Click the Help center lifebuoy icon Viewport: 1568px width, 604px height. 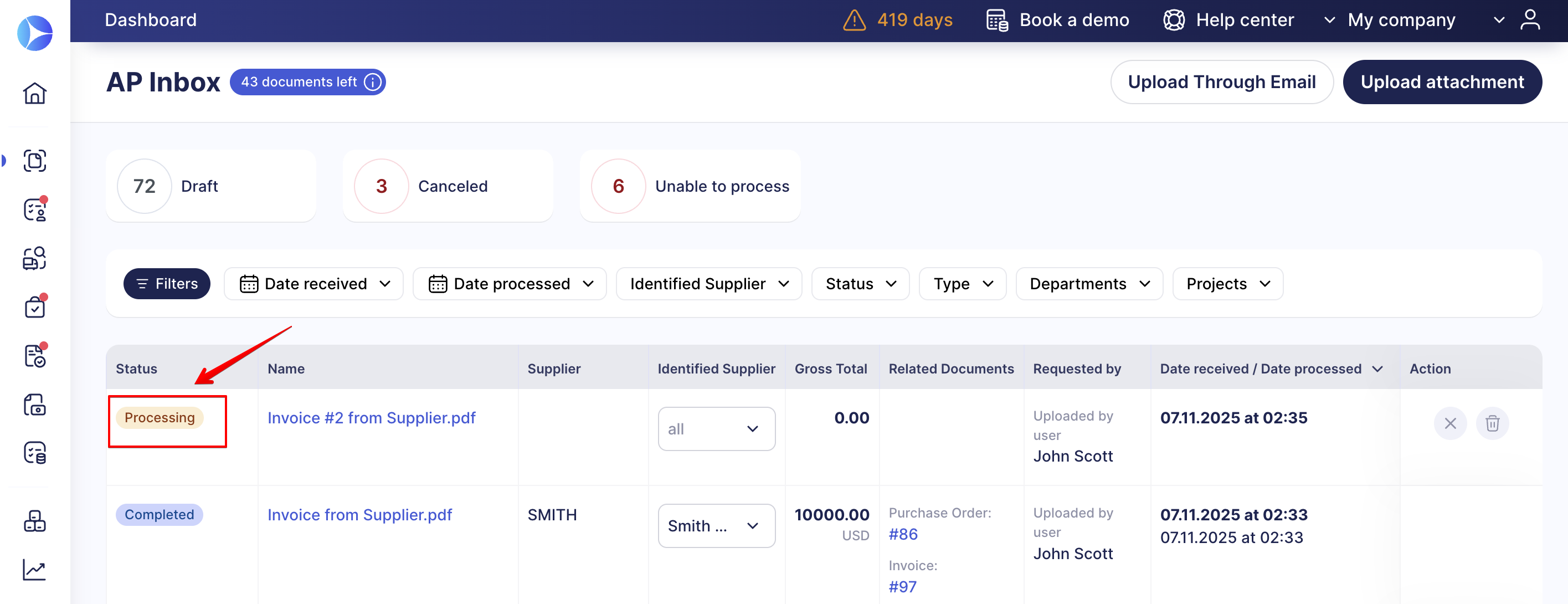coord(1174,20)
